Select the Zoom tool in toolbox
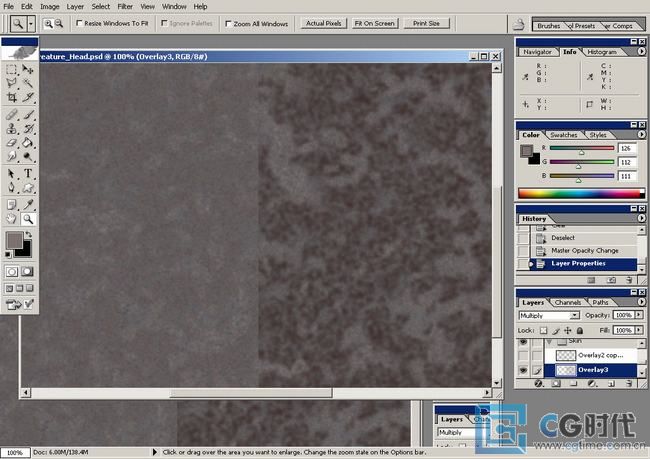 (x=27, y=219)
